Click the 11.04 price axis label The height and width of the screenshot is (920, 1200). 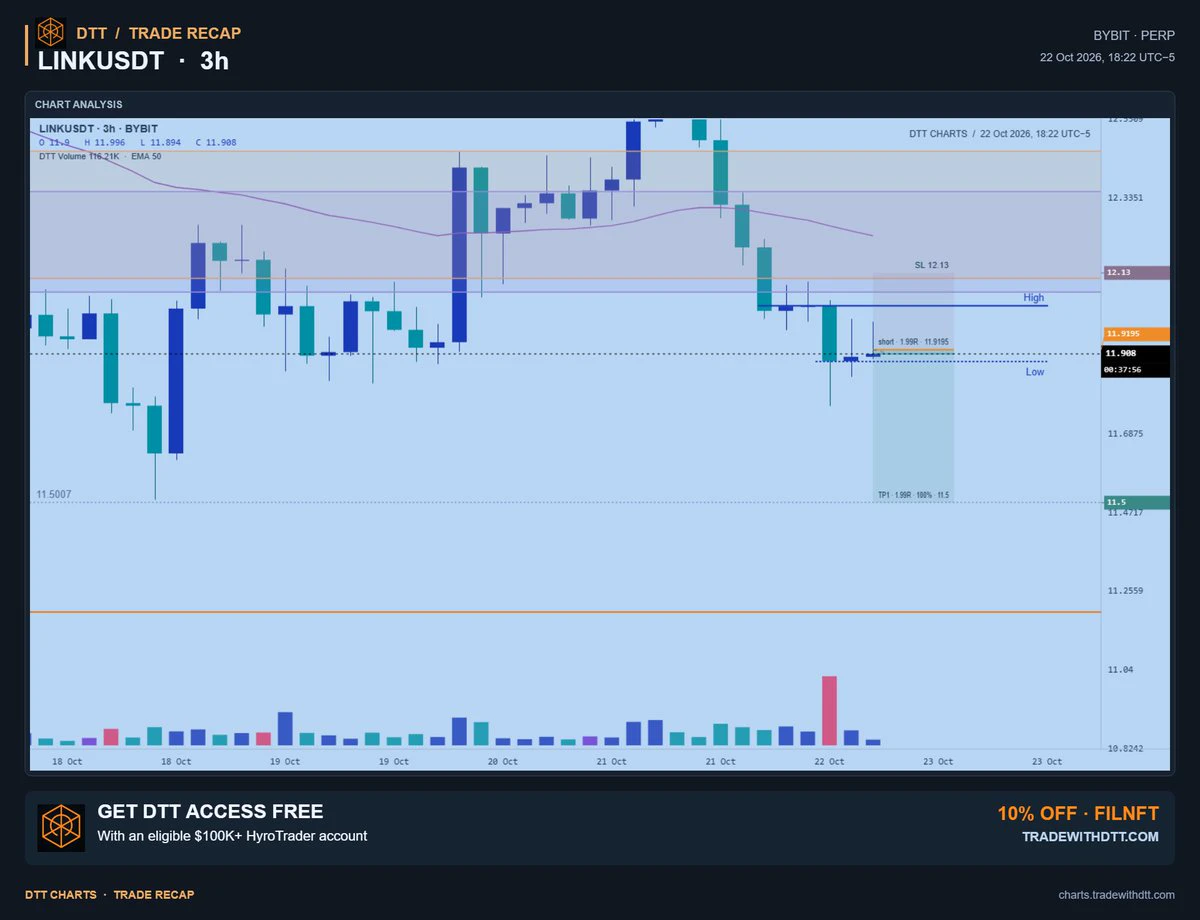pos(1119,670)
